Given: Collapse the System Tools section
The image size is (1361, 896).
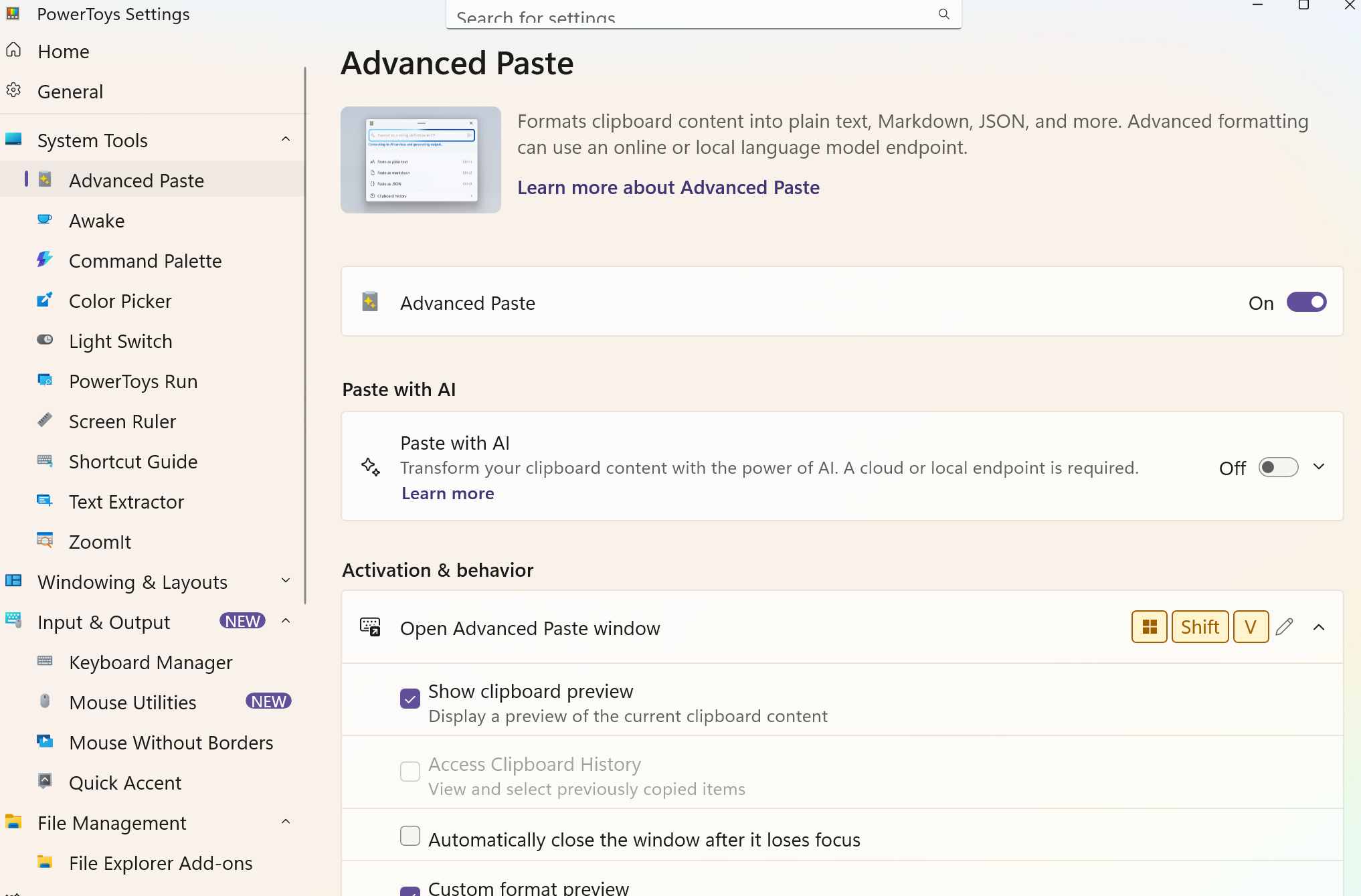Looking at the screenshot, I should pyautogui.click(x=286, y=139).
